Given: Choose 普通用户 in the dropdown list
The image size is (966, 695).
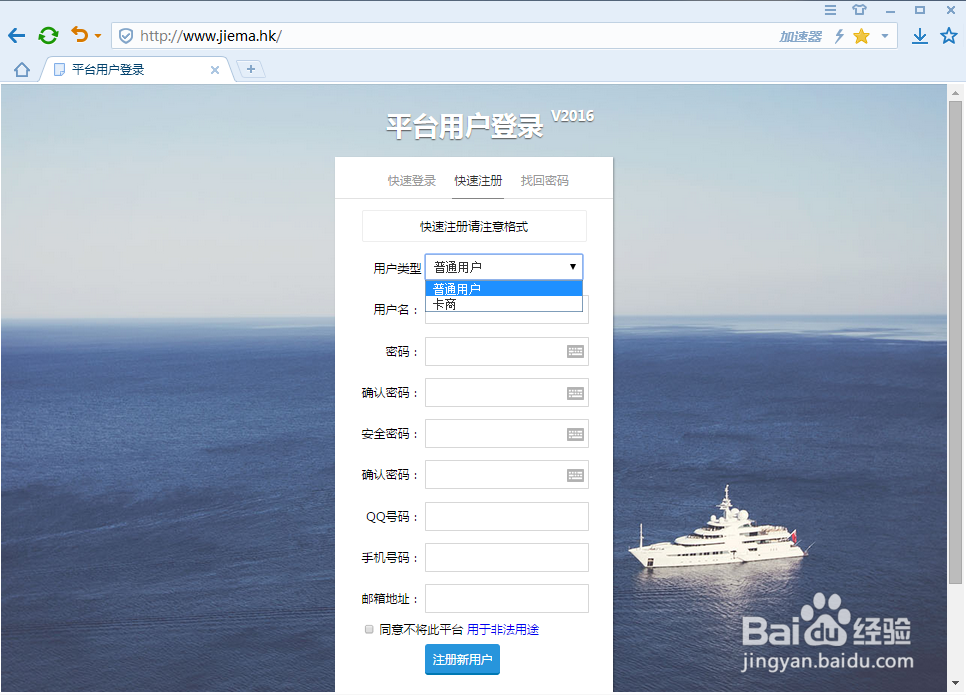Looking at the screenshot, I should coord(504,288).
